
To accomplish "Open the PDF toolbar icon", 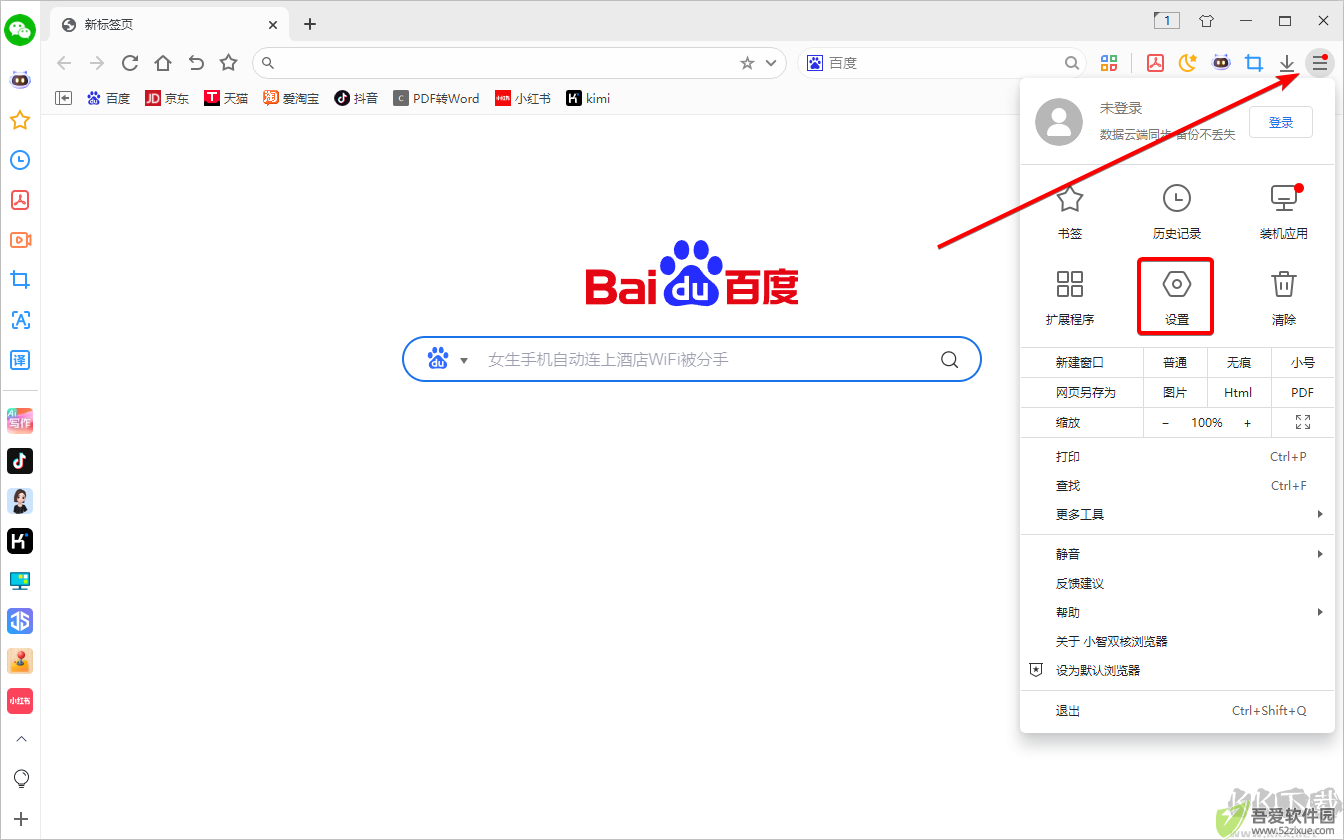I will click(x=1155, y=63).
